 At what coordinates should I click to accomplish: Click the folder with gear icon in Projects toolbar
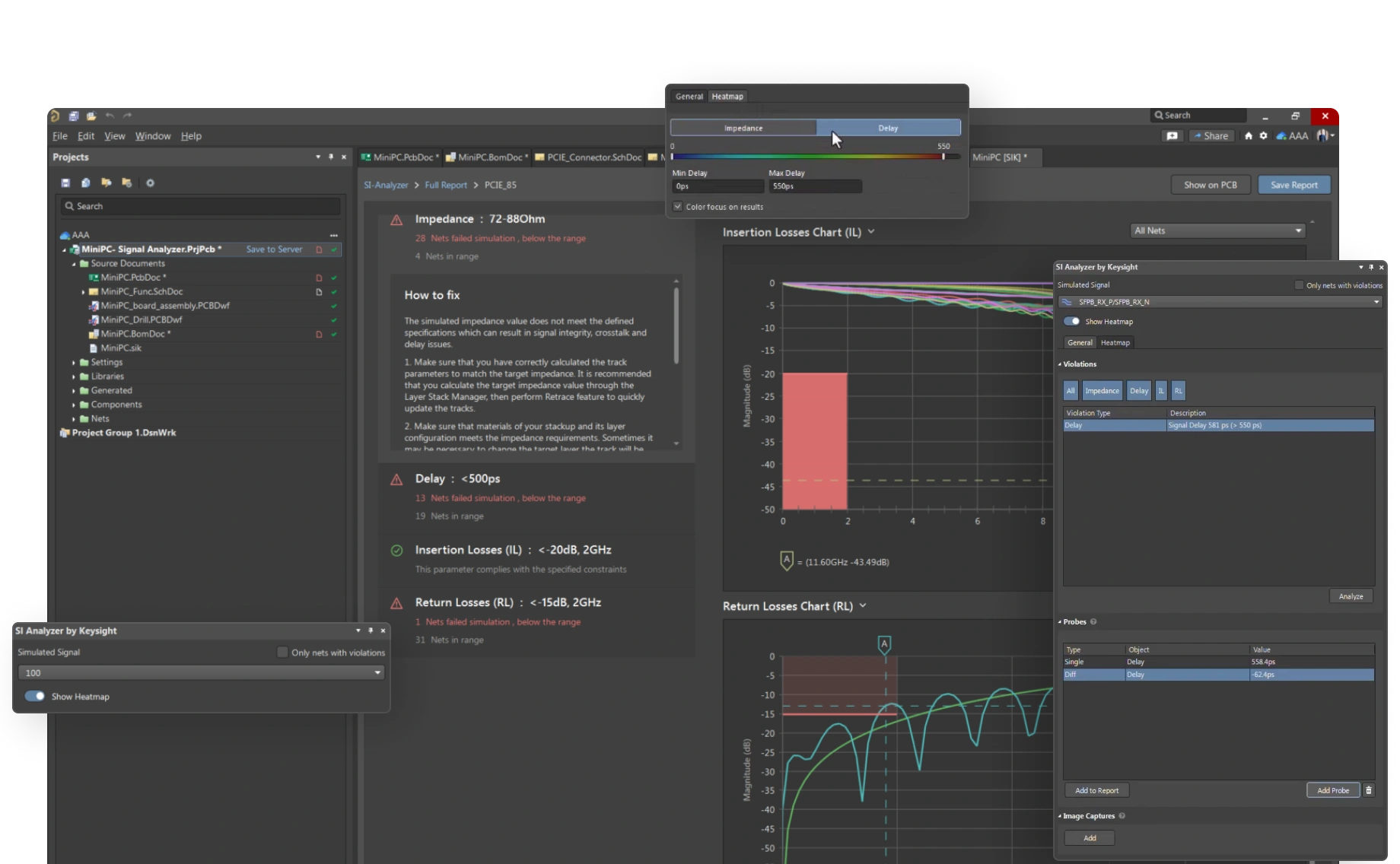pyautogui.click(x=127, y=183)
